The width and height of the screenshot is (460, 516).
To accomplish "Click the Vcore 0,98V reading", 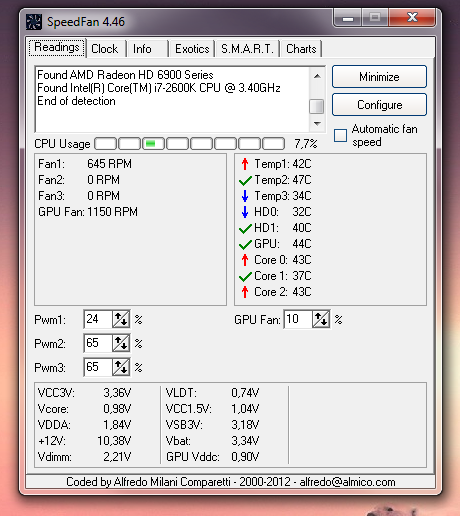I will pyautogui.click(x=84, y=409).
